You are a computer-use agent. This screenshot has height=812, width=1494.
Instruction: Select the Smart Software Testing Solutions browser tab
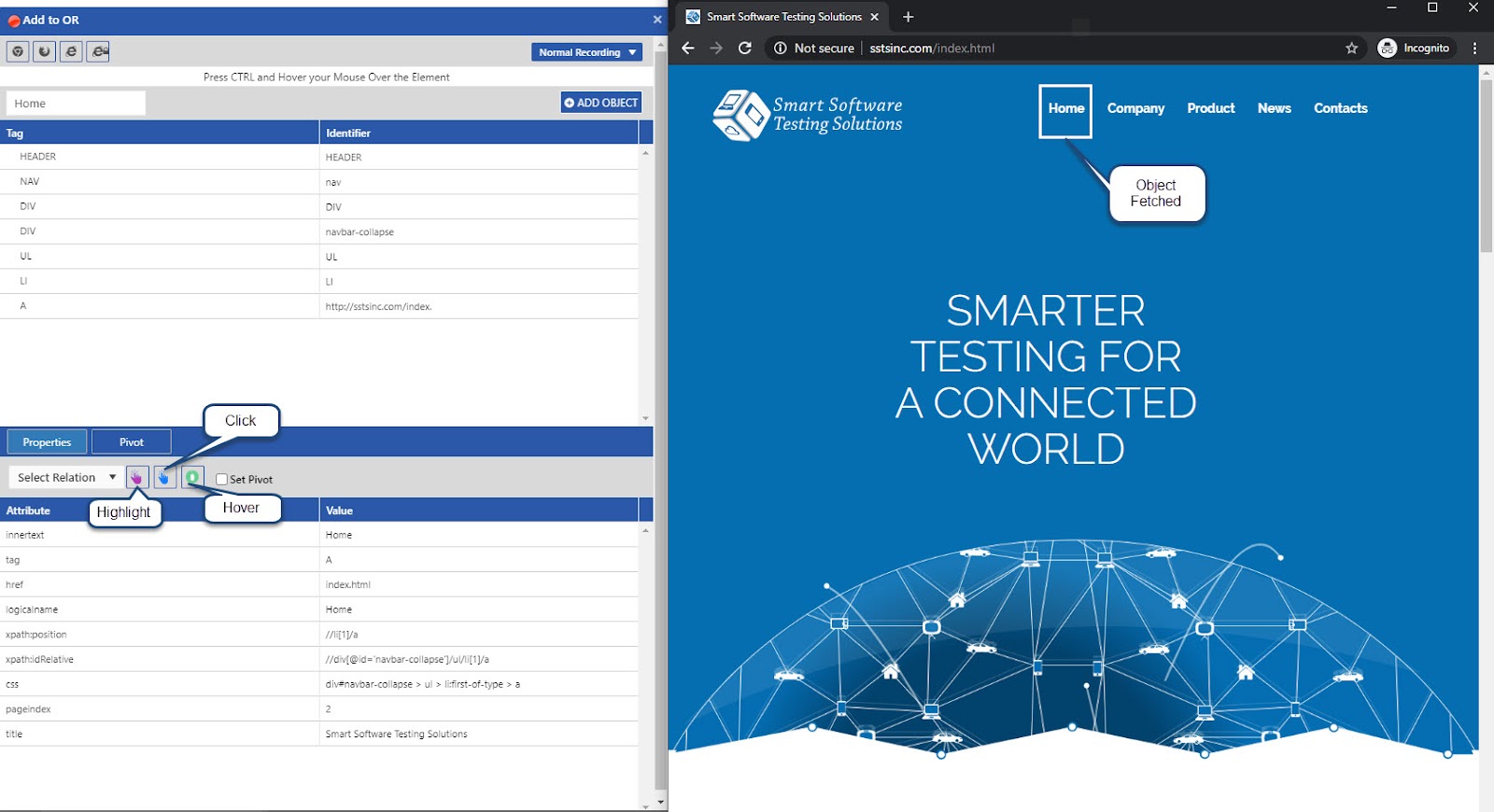click(782, 17)
